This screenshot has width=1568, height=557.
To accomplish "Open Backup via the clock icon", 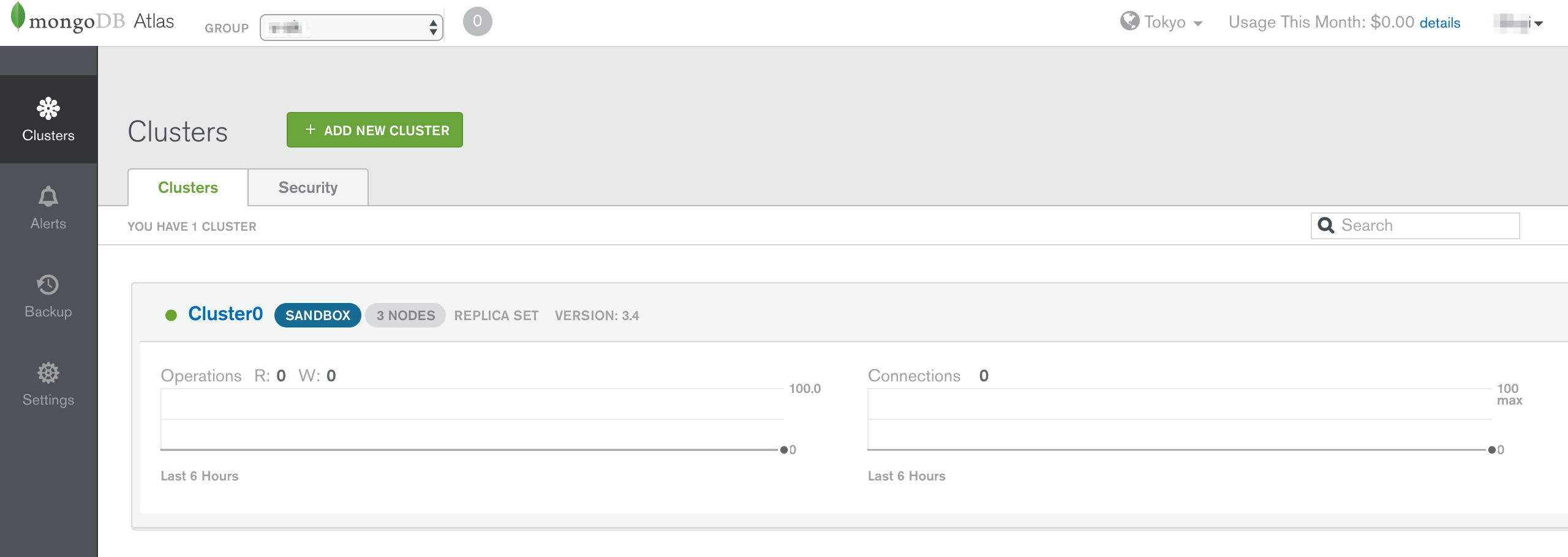I will [x=48, y=285].
